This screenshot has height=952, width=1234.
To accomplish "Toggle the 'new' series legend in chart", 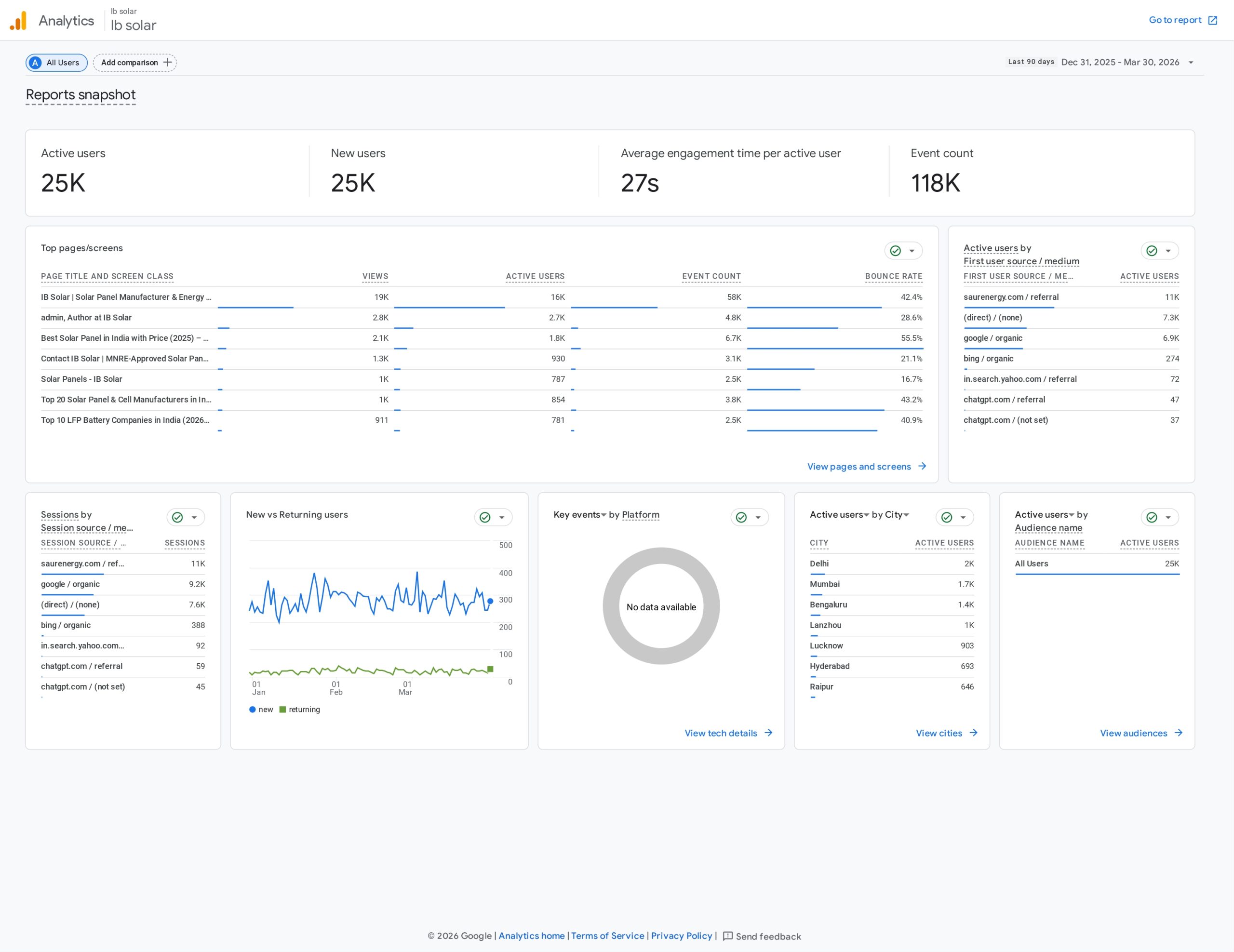I will pos(260,710).
